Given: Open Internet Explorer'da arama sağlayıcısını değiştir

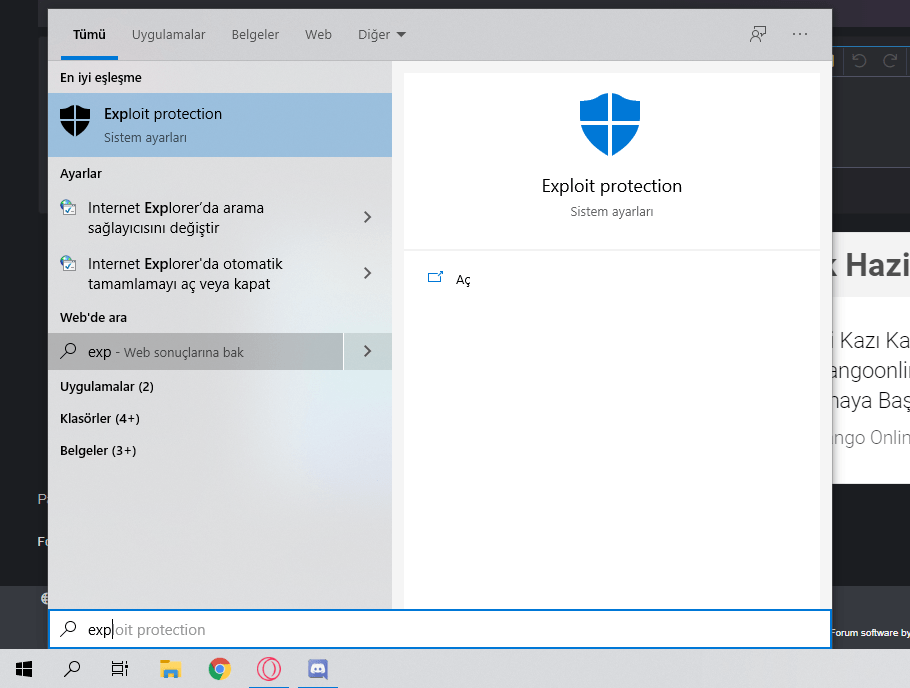Looking at the screenshot, I should click(196, 217).
